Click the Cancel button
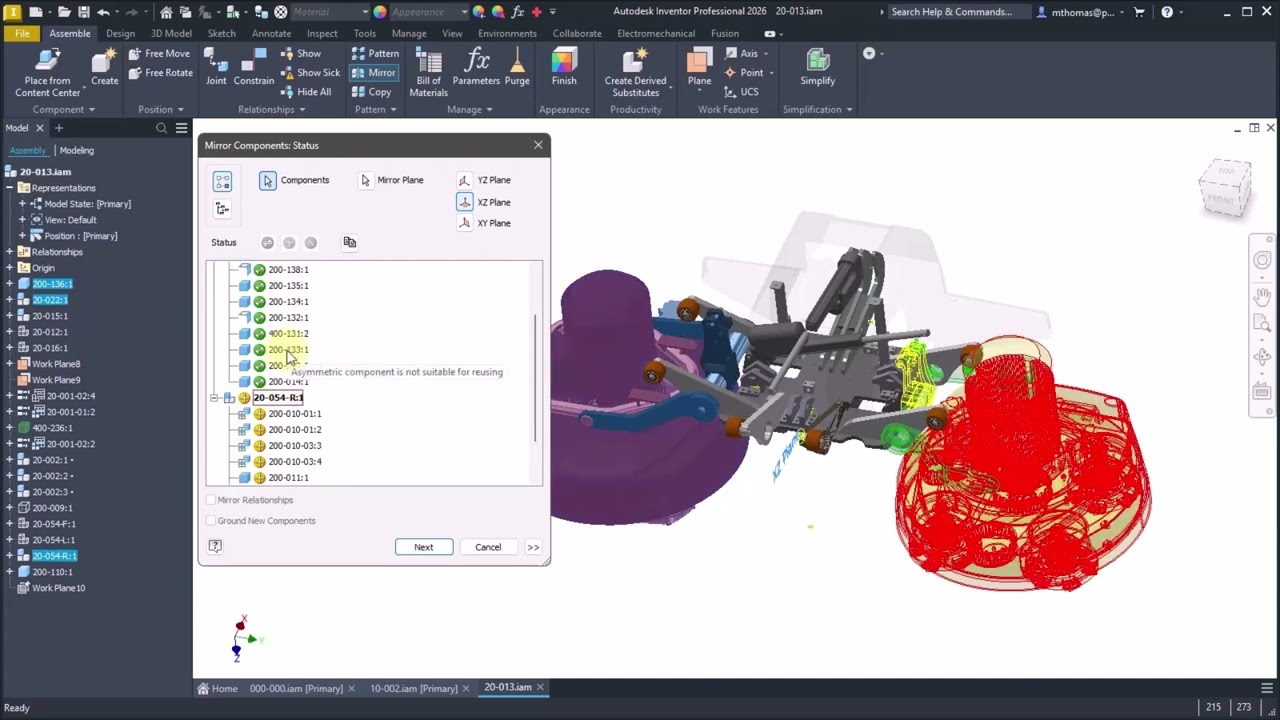 tap(488, 547)
